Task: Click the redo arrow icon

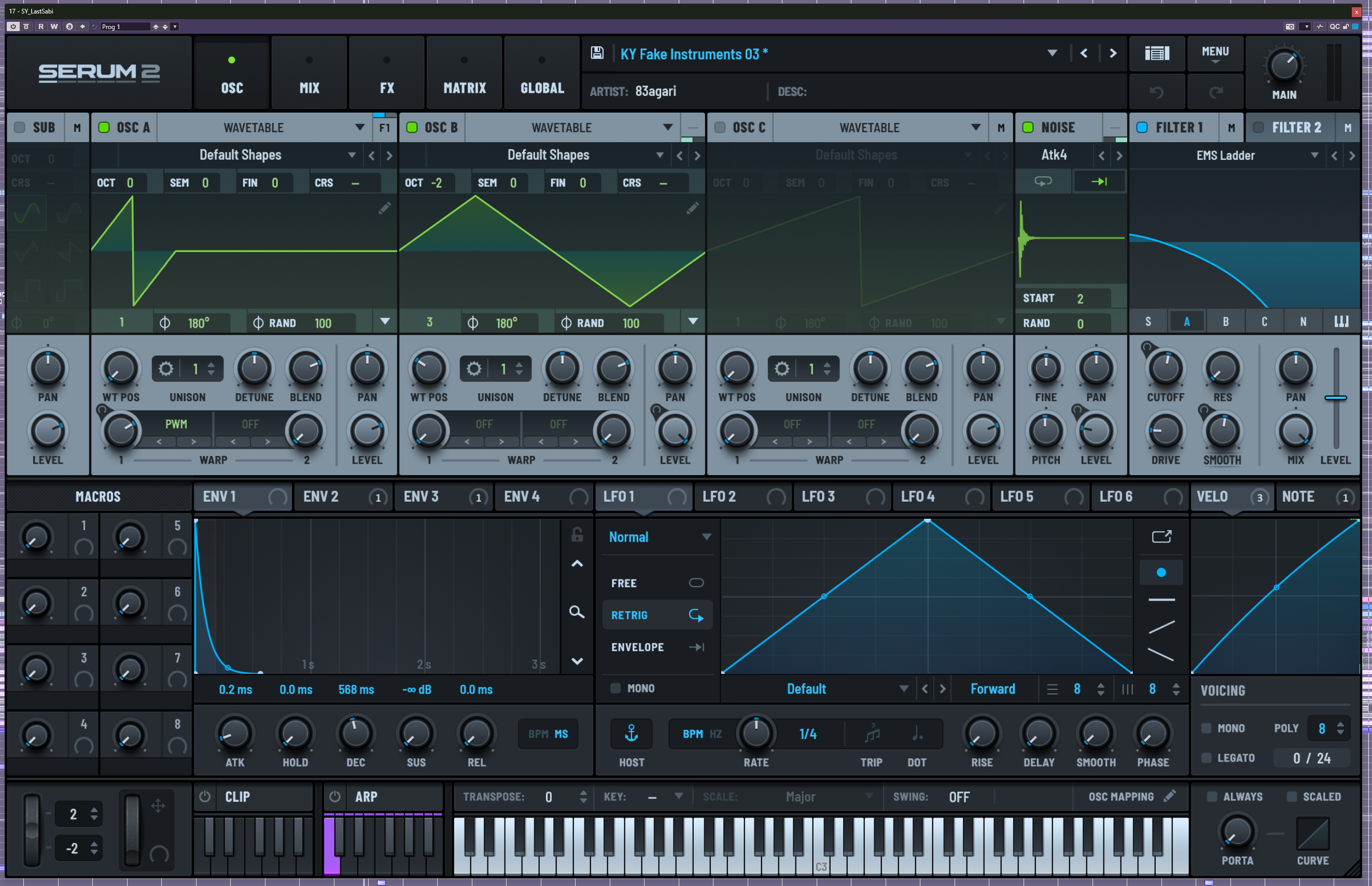Action: [x=1215, y=92]
